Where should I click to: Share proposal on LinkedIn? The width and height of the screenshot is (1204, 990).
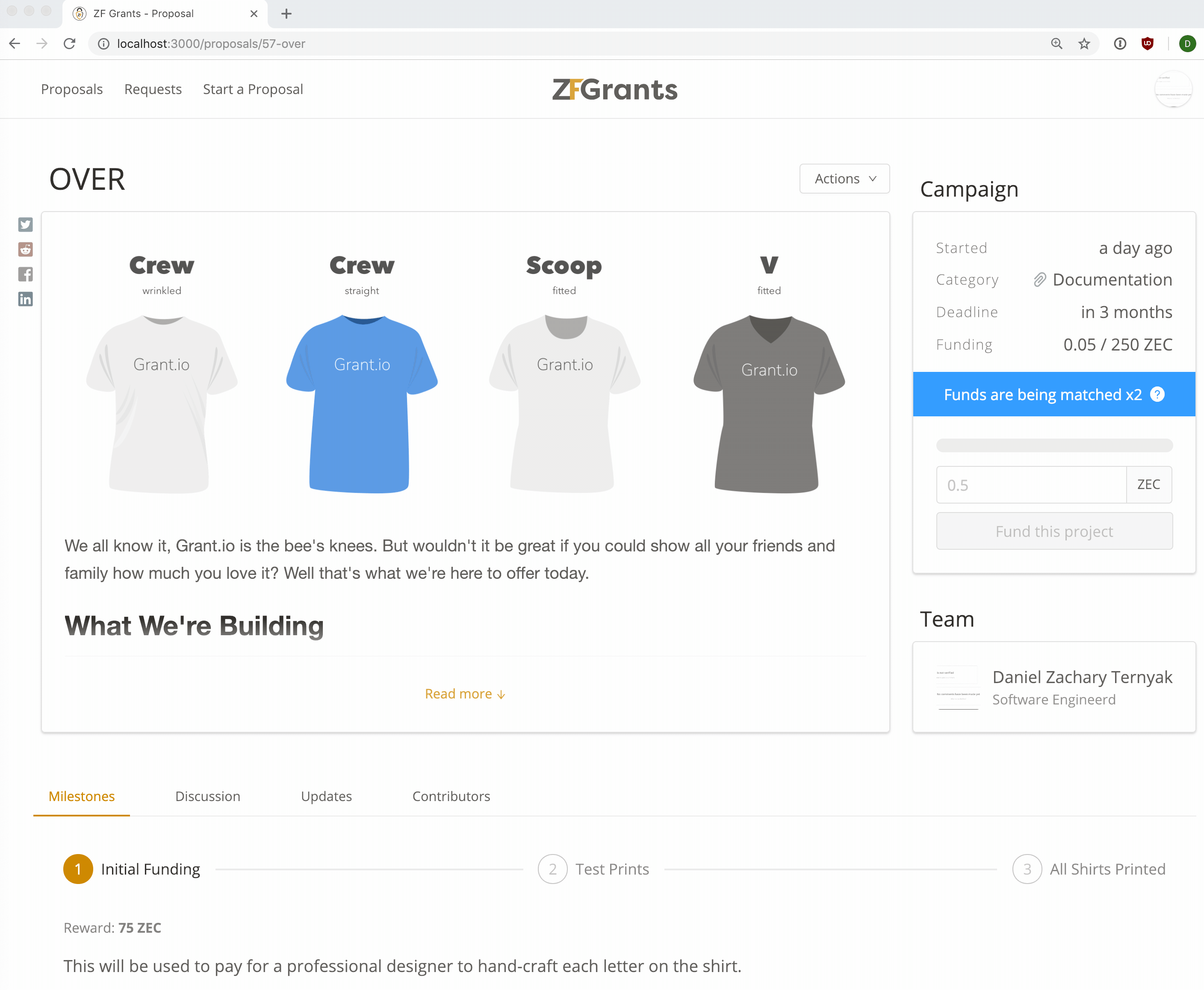coord(25,299)
